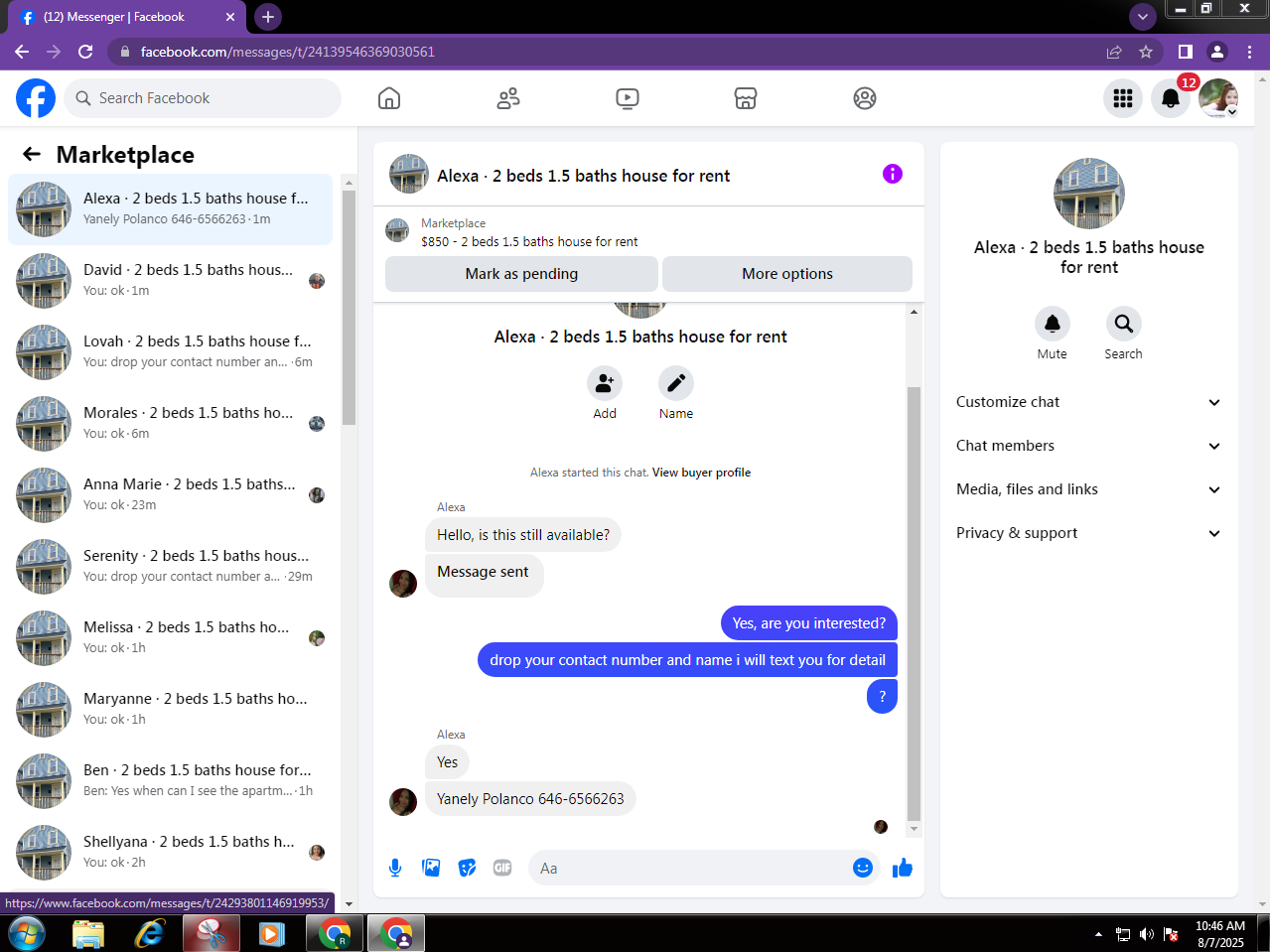Open the emoji picker smiley icon

pos(863,868)
